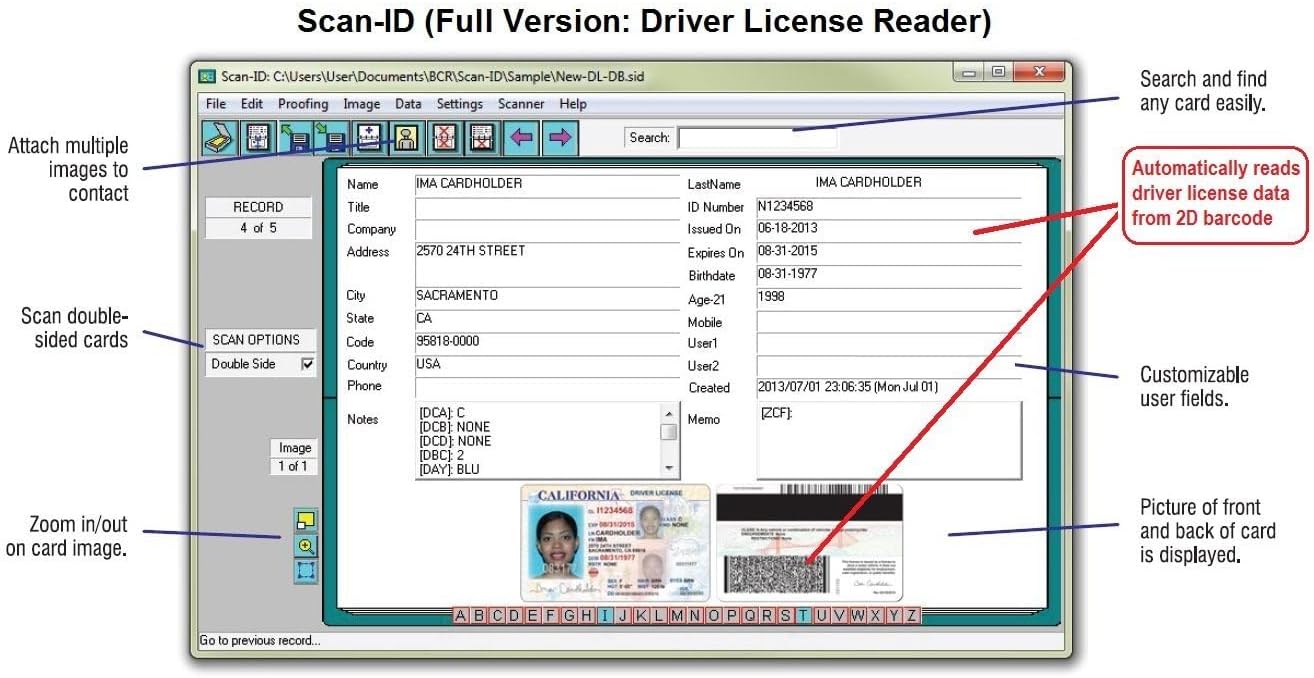Click inside the Search input field
Image resolution: width=1314 pixels, height=678 pixels.
tap(757, 137)
